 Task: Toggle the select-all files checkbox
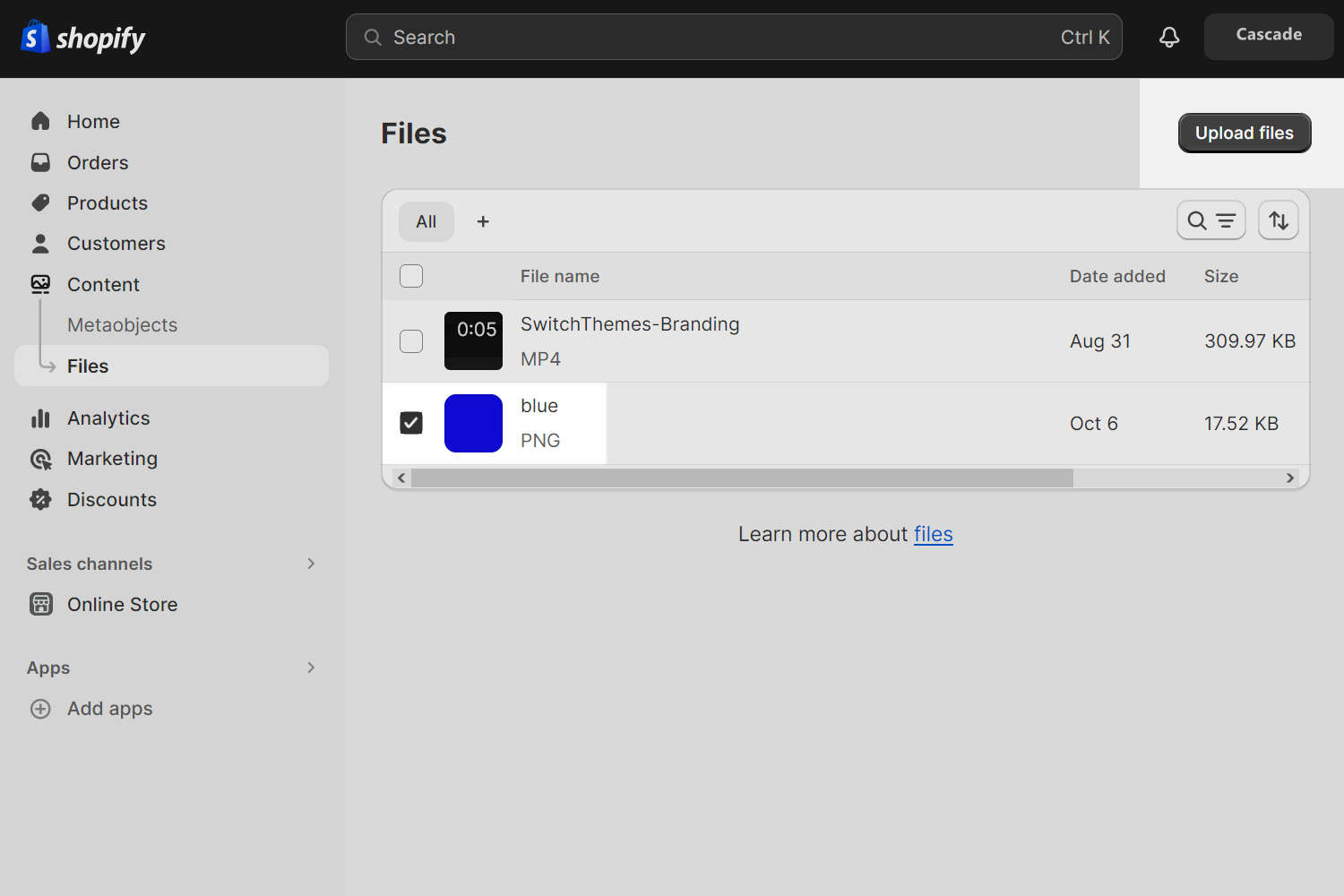[x=411, y=276]
